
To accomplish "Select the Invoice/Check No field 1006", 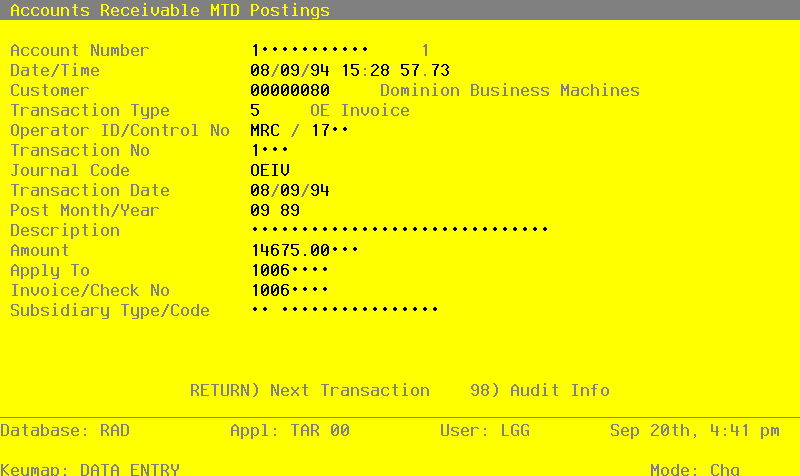I will [x=289, y=290].
